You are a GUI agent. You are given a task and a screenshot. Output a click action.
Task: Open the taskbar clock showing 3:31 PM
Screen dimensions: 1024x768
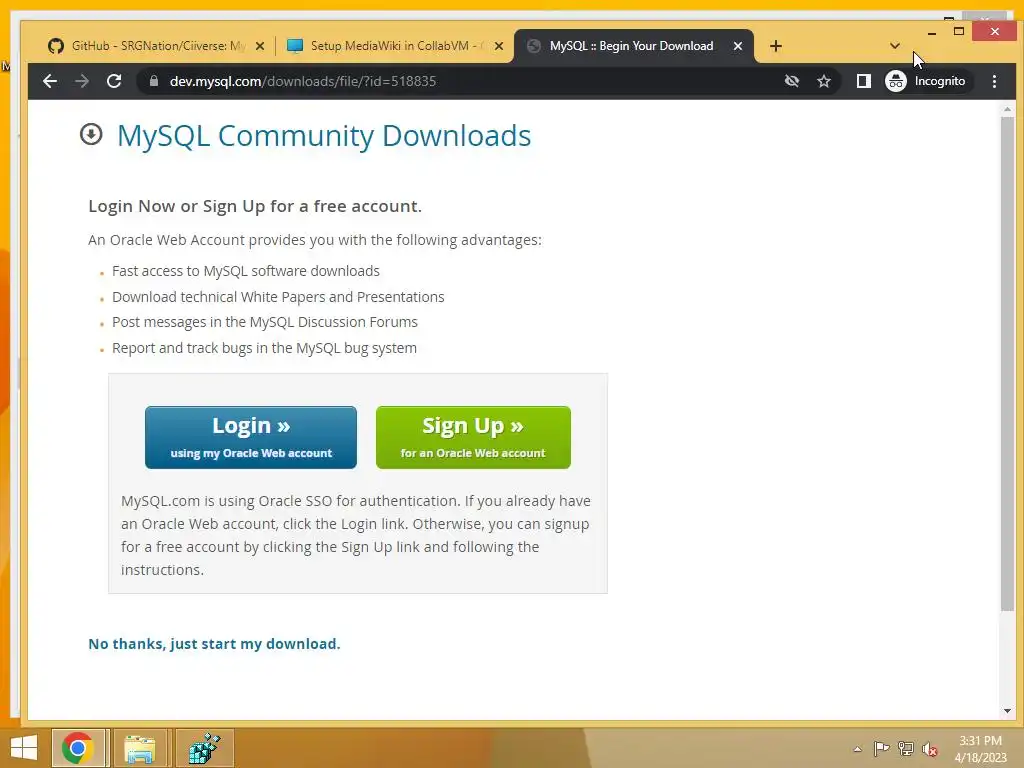tap(980, 749)
